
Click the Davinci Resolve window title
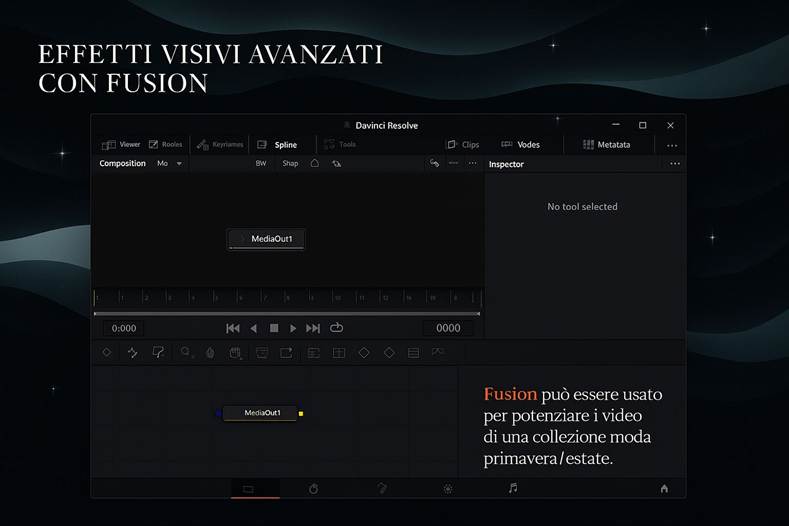click(386, 125)
